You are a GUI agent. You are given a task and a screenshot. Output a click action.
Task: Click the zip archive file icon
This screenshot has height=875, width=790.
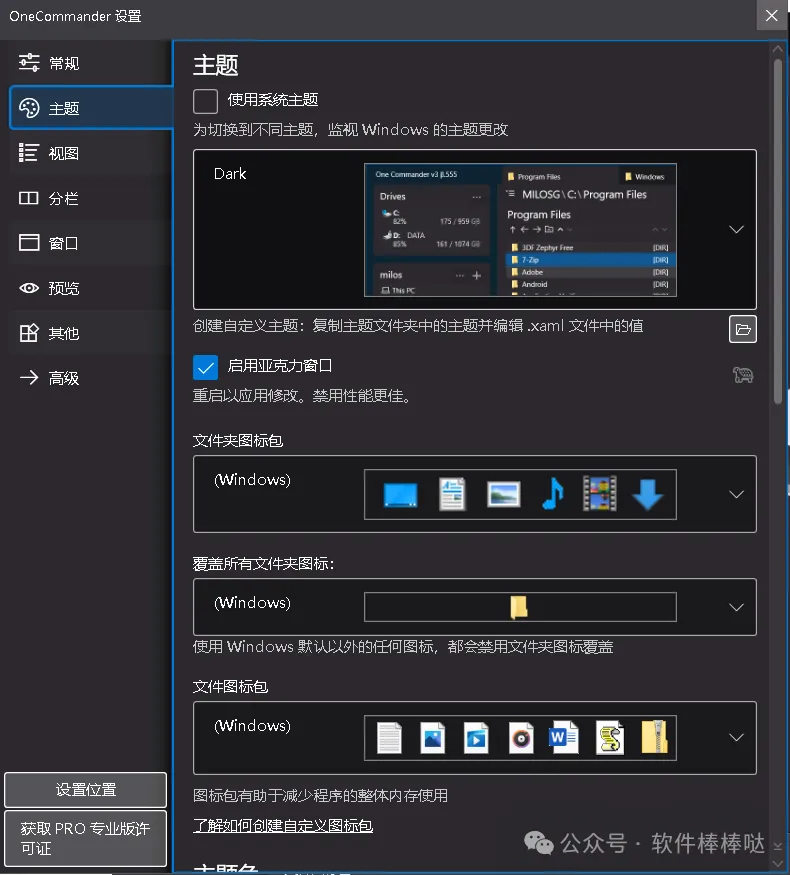[x=654, y=737]
